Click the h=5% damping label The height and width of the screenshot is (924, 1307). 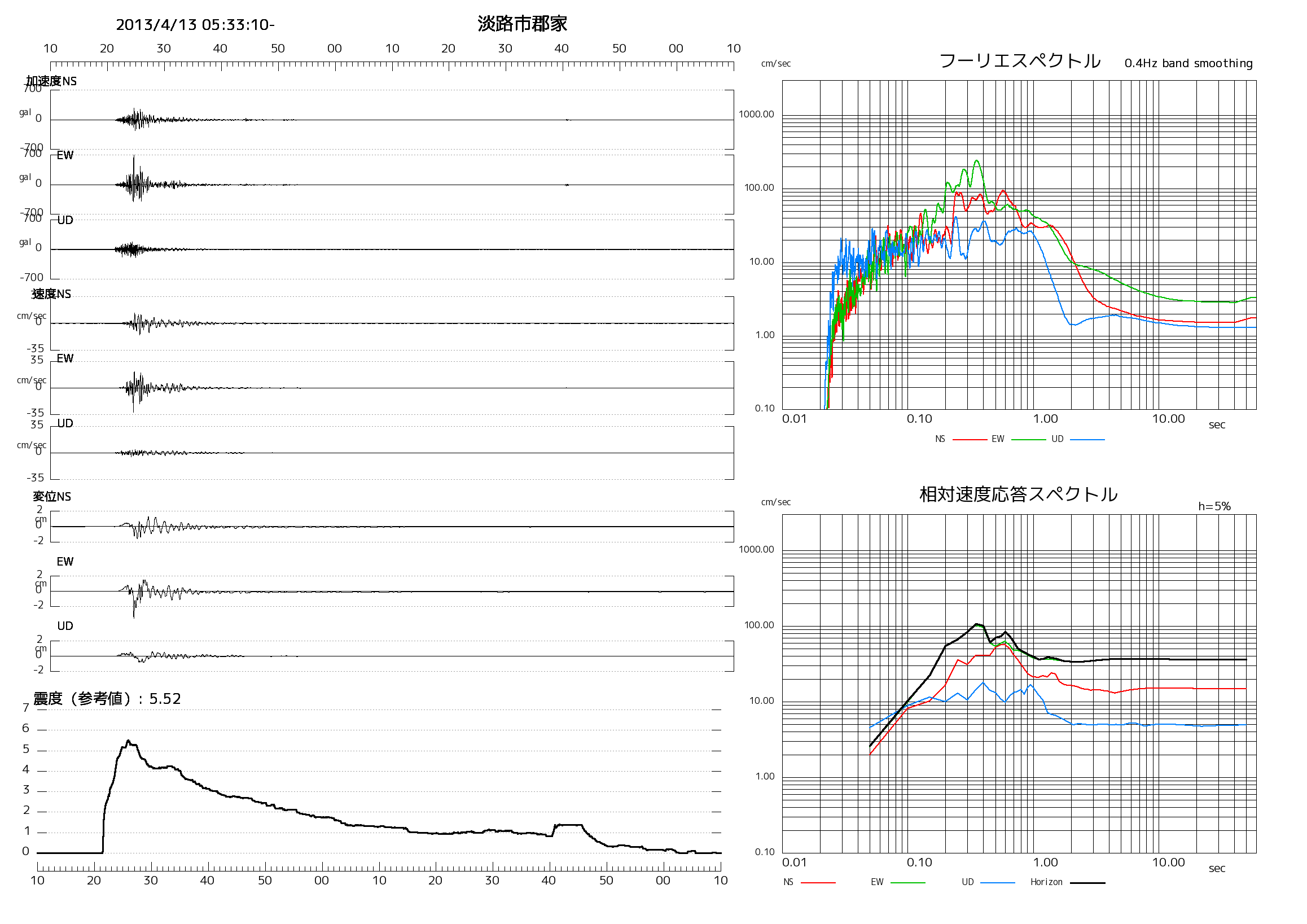(1214, 506)
